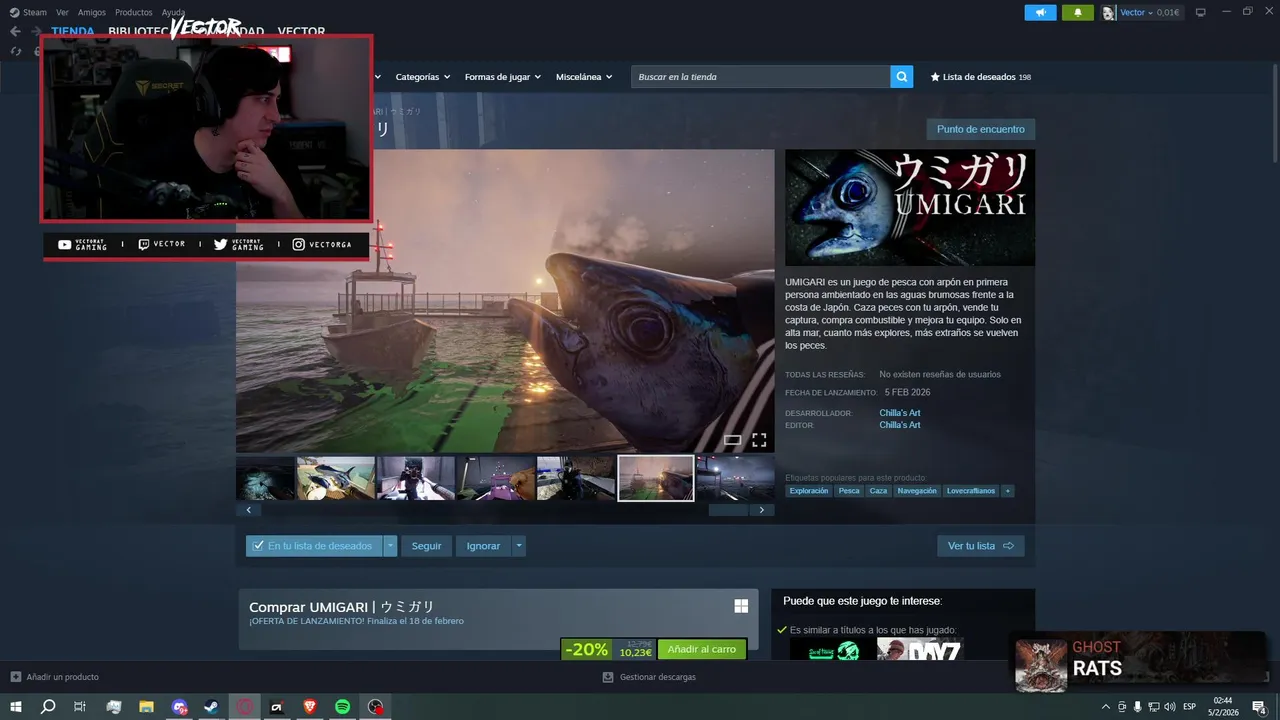Click the theater mode rectangle icon
Viewport: 1280px width, 720px height.
732,440
